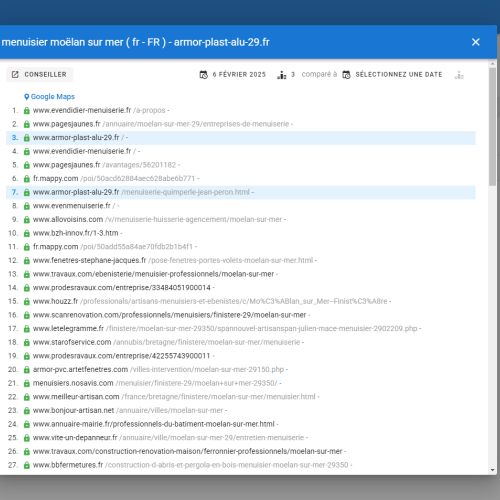Click the vertical scrollbar thumb of the list
The image size is (500, 500).
pyautogui.click(x=493, y=127)
